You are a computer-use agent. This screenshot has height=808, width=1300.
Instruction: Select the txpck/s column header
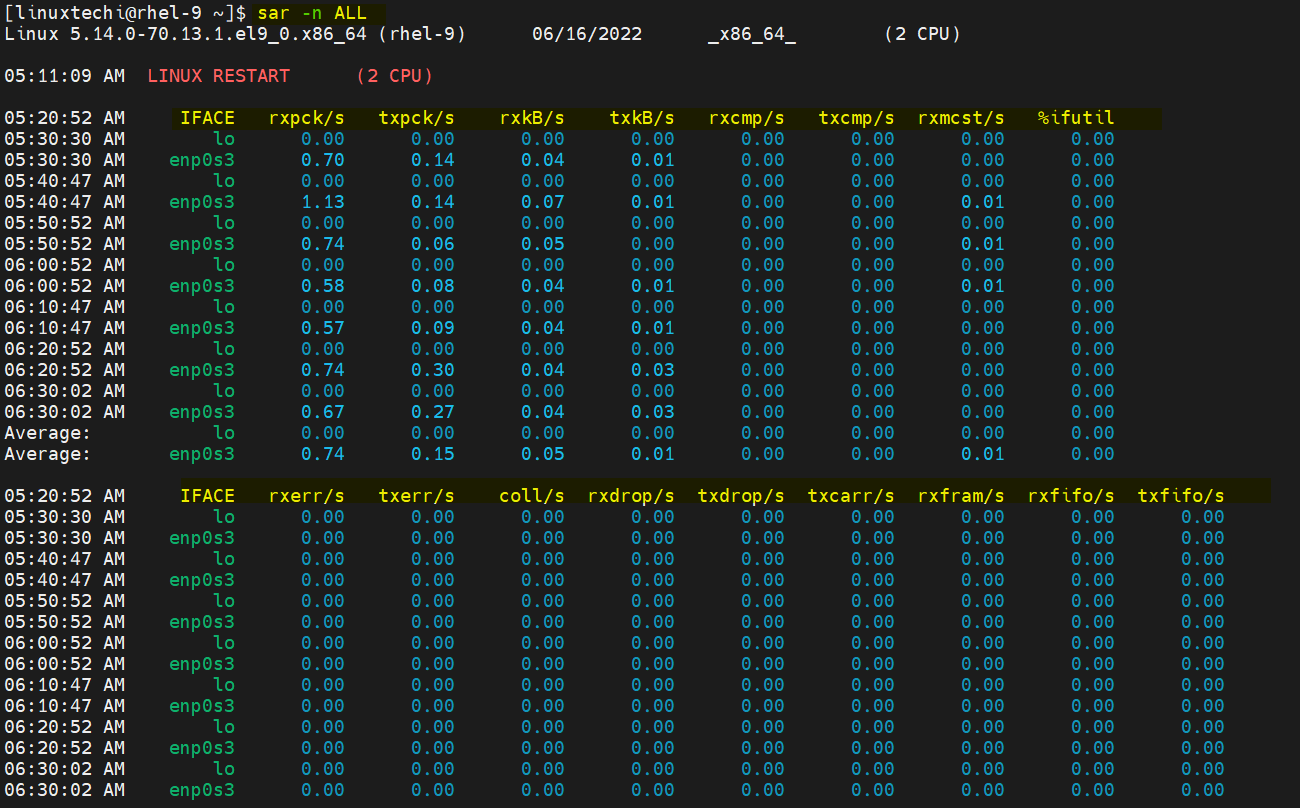click(416, 117)
